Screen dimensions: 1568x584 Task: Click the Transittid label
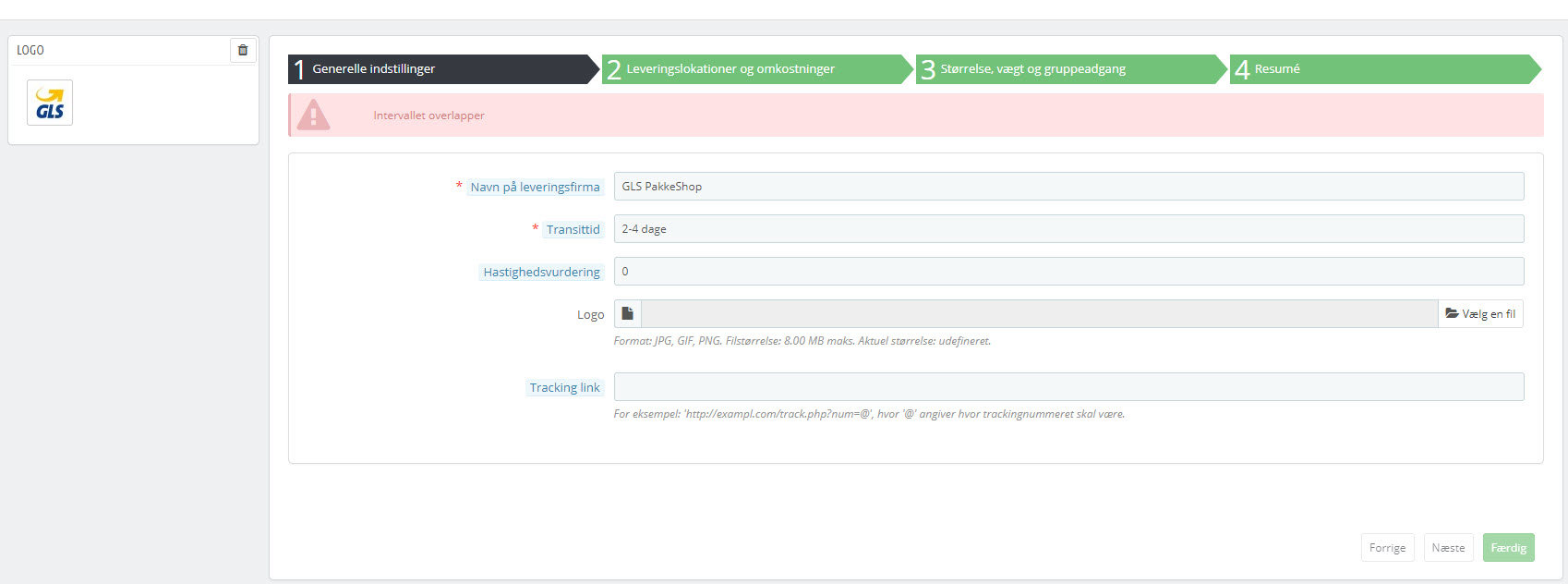[x=573, y=229]
